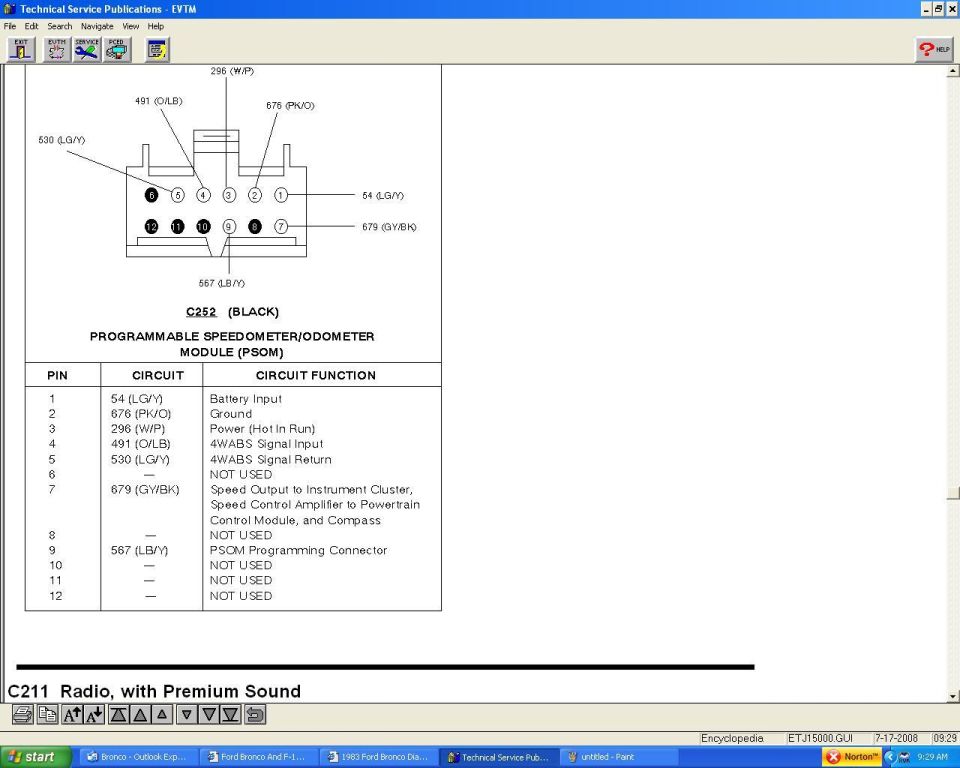
Task: Page down using large down triangle icon
Action: coord(209,714)
